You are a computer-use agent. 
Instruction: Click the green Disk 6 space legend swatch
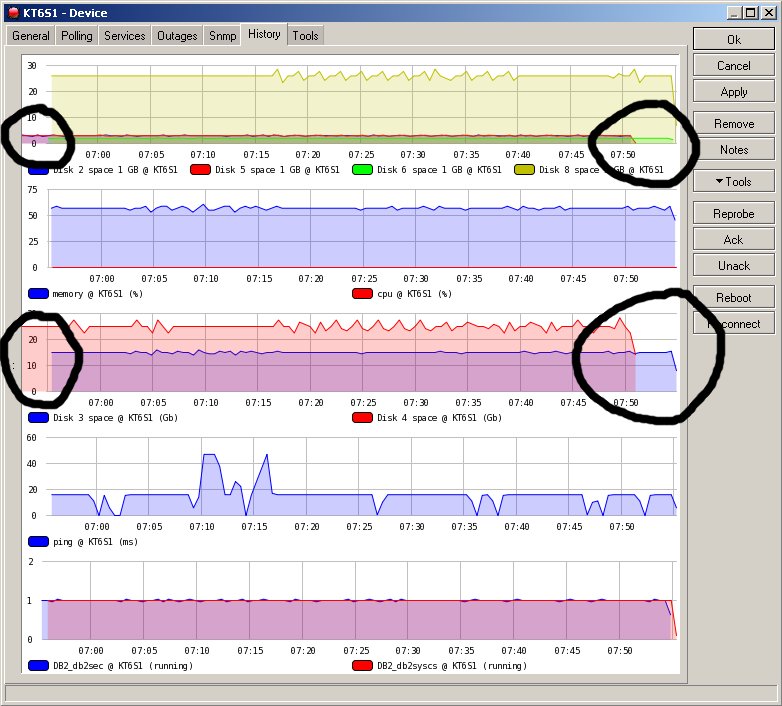point(362,170)
